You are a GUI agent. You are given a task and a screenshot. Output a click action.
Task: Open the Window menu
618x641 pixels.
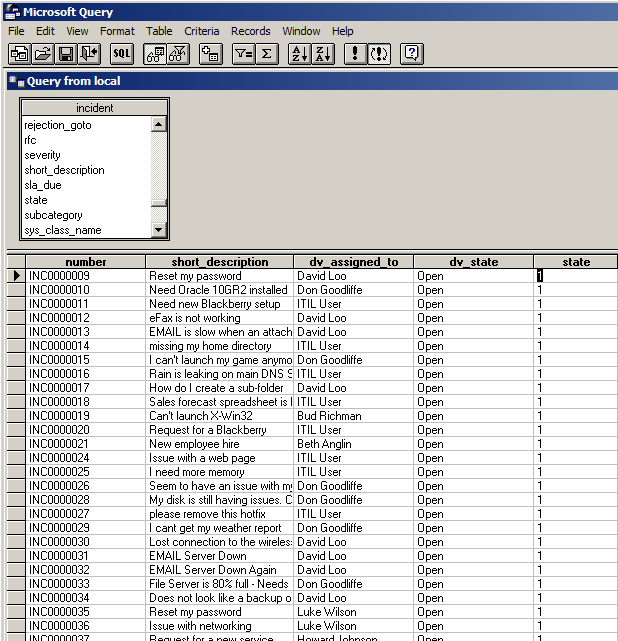[x=301, y=31]
